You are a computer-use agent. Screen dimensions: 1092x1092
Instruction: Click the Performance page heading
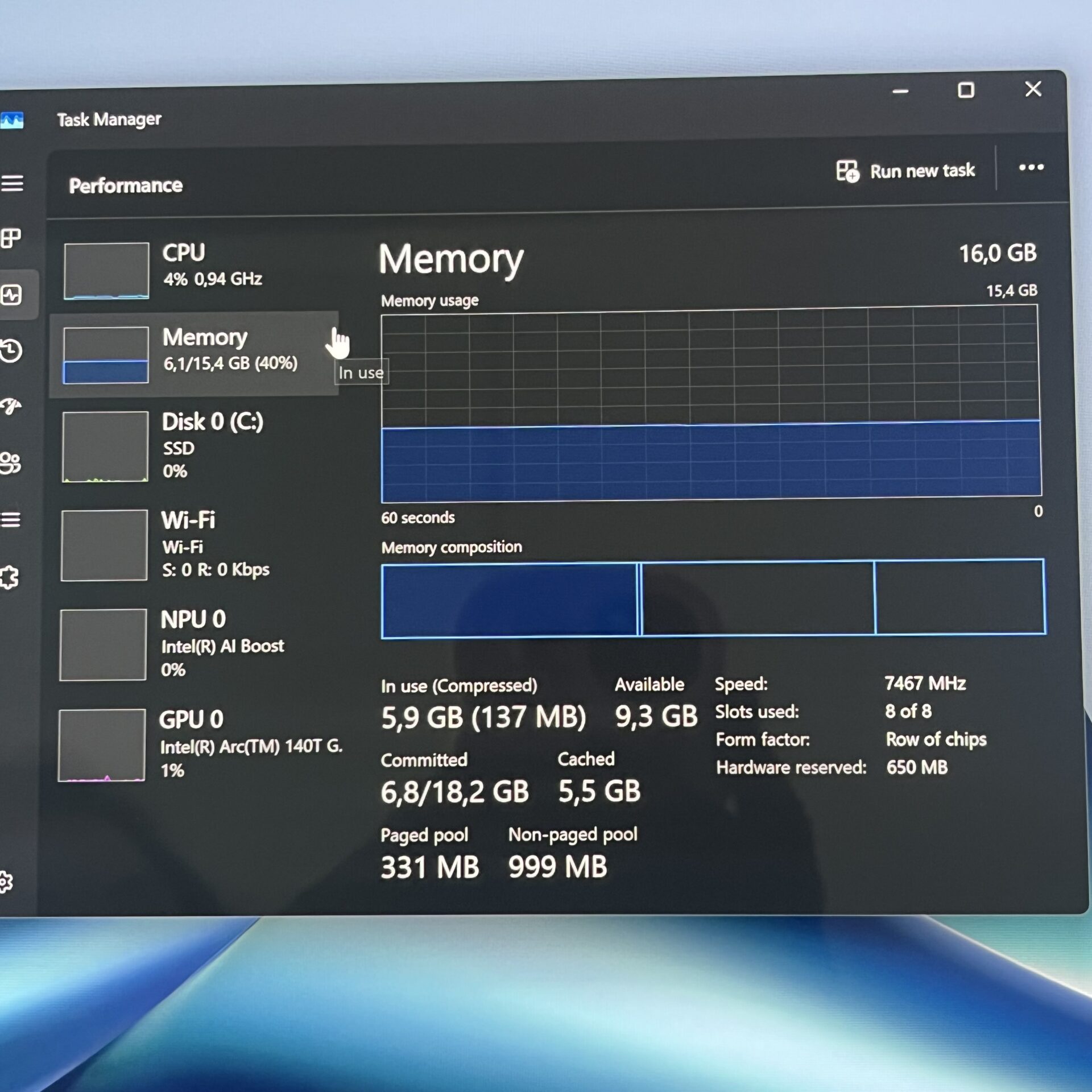126,185
